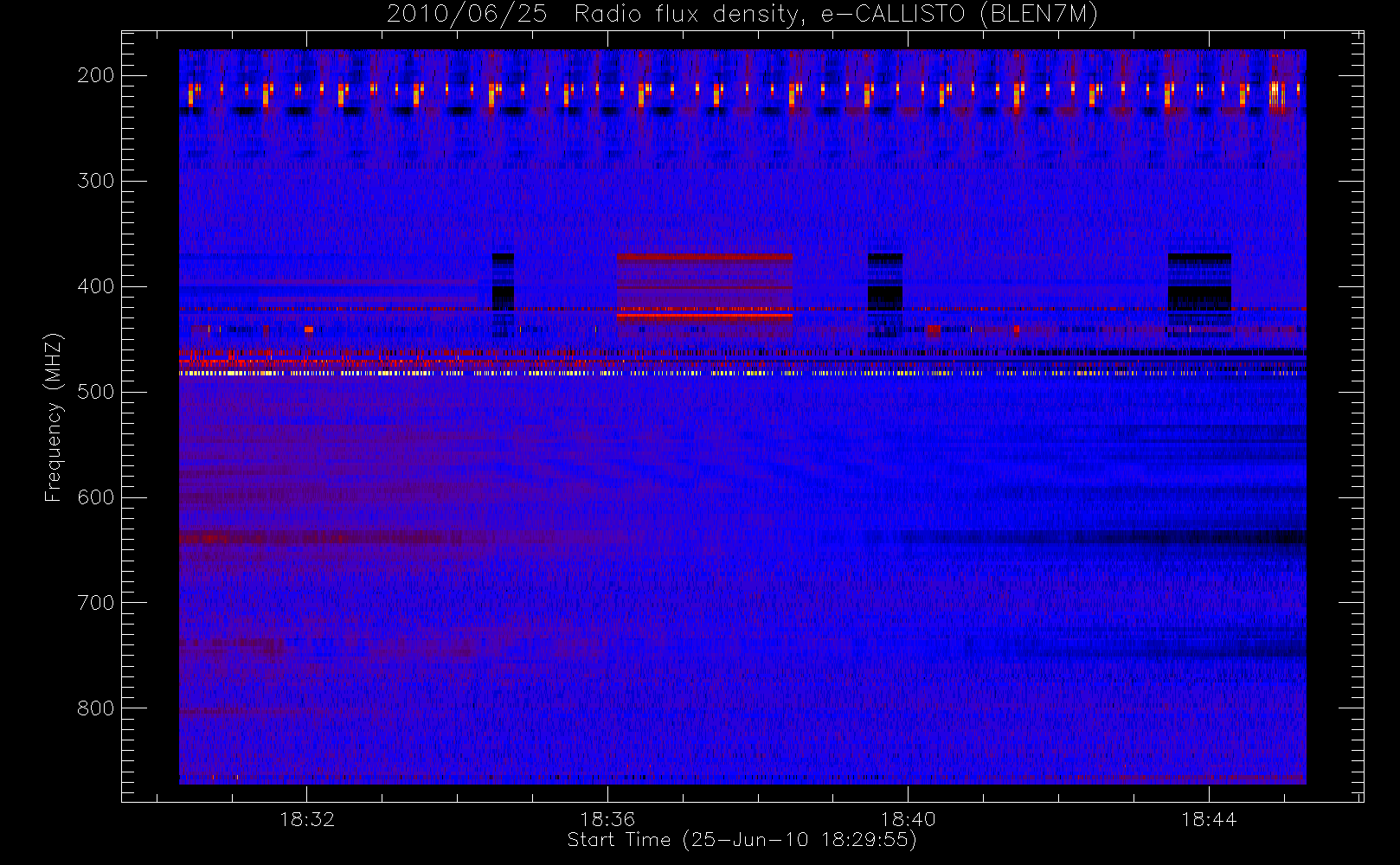The width and height of the screenshot is (1400, 865).
Task: Click the 18:44 time tick label
Action: pos(1209,819)
